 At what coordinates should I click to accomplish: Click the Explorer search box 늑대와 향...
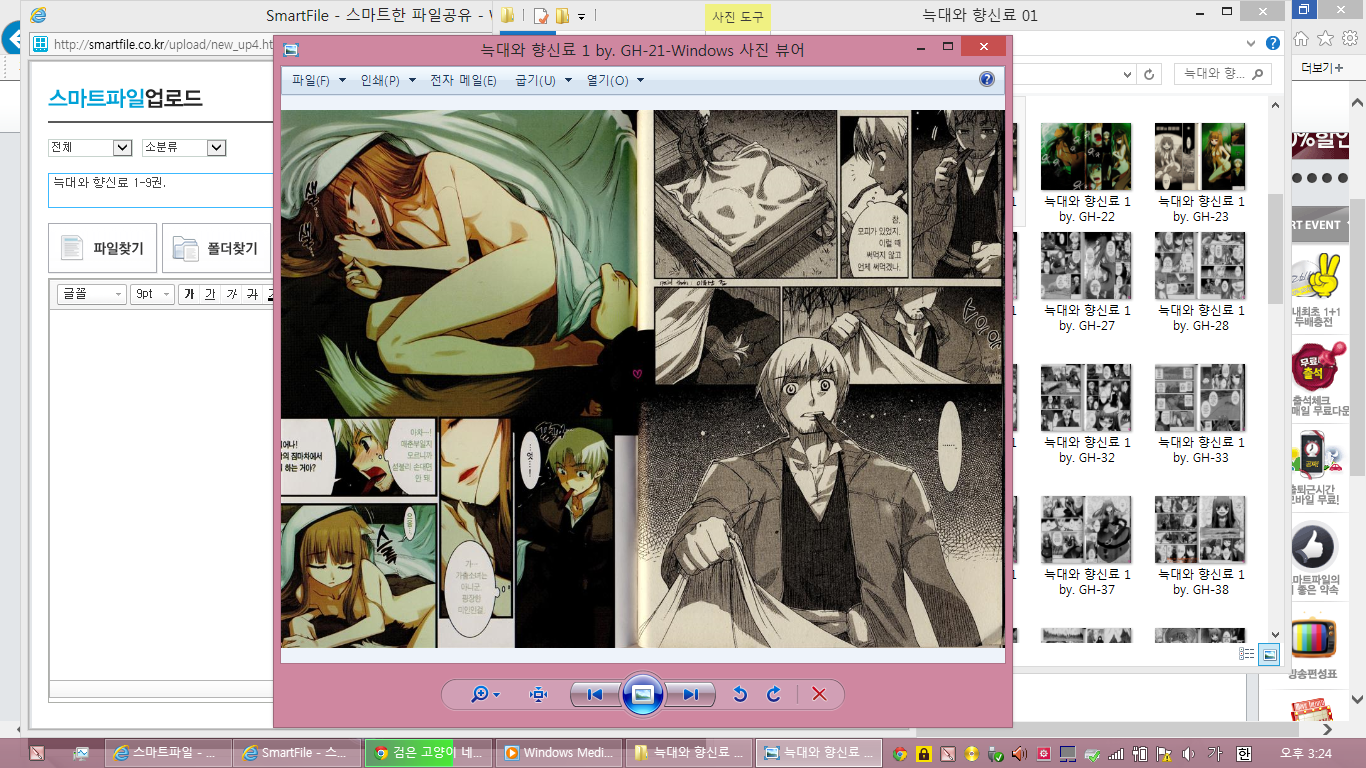point(1222,74)
